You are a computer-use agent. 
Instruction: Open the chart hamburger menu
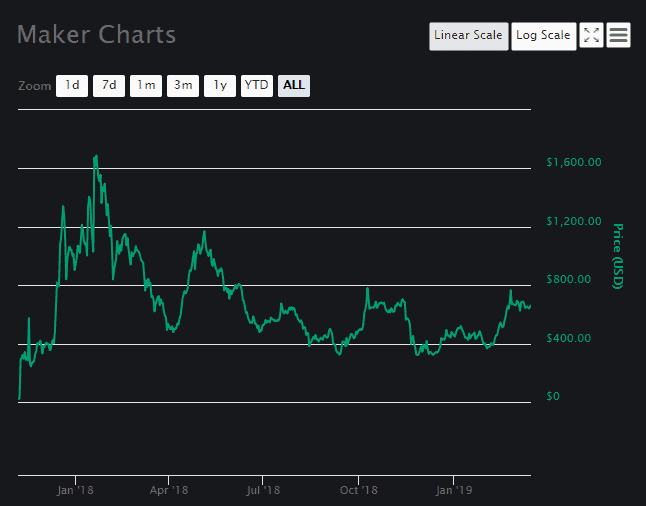pyautogui.click(x=618, y=35)
